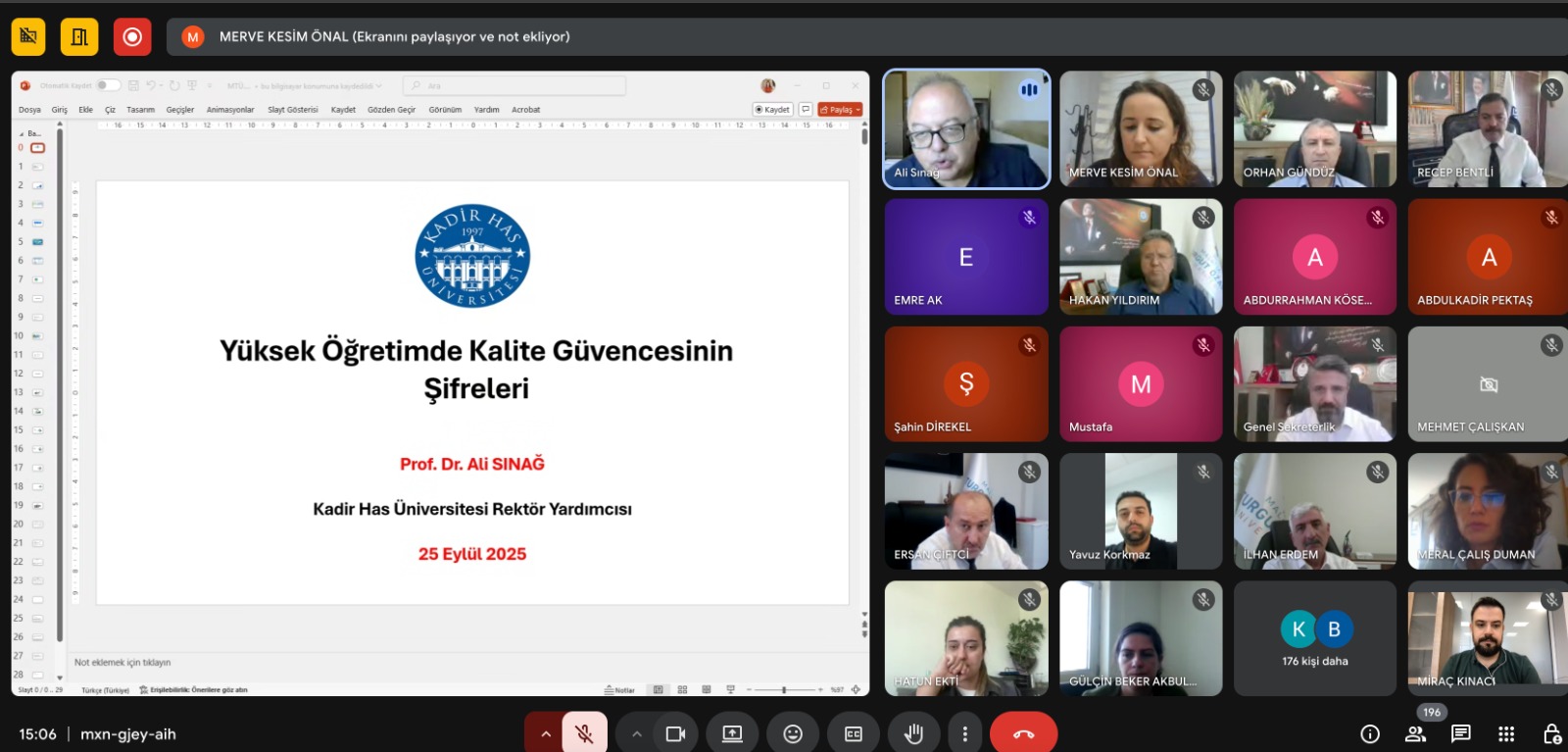The width and height of the screenshot is (1568, 752).
Task: Show the participants people panel
Action: (1415, 733)
